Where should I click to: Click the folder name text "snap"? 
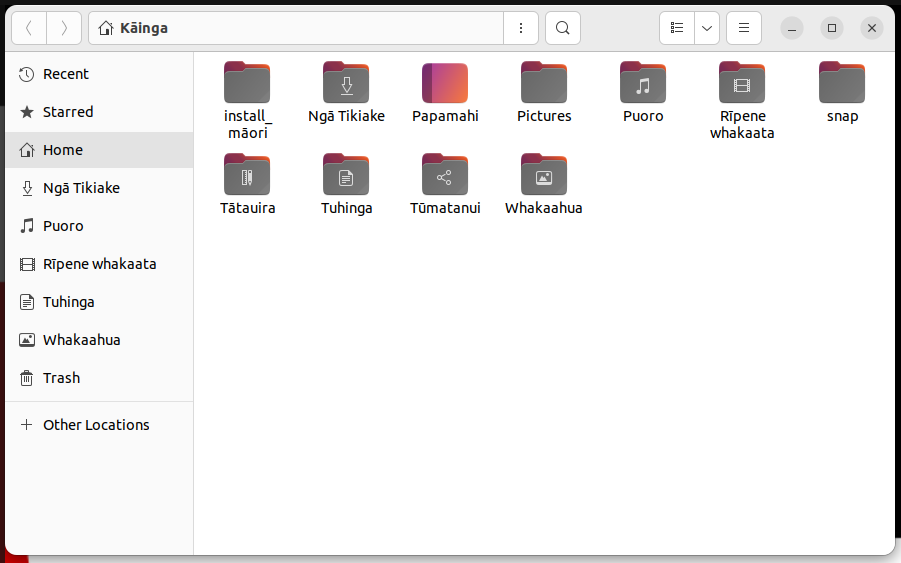(x=842, y=117)
